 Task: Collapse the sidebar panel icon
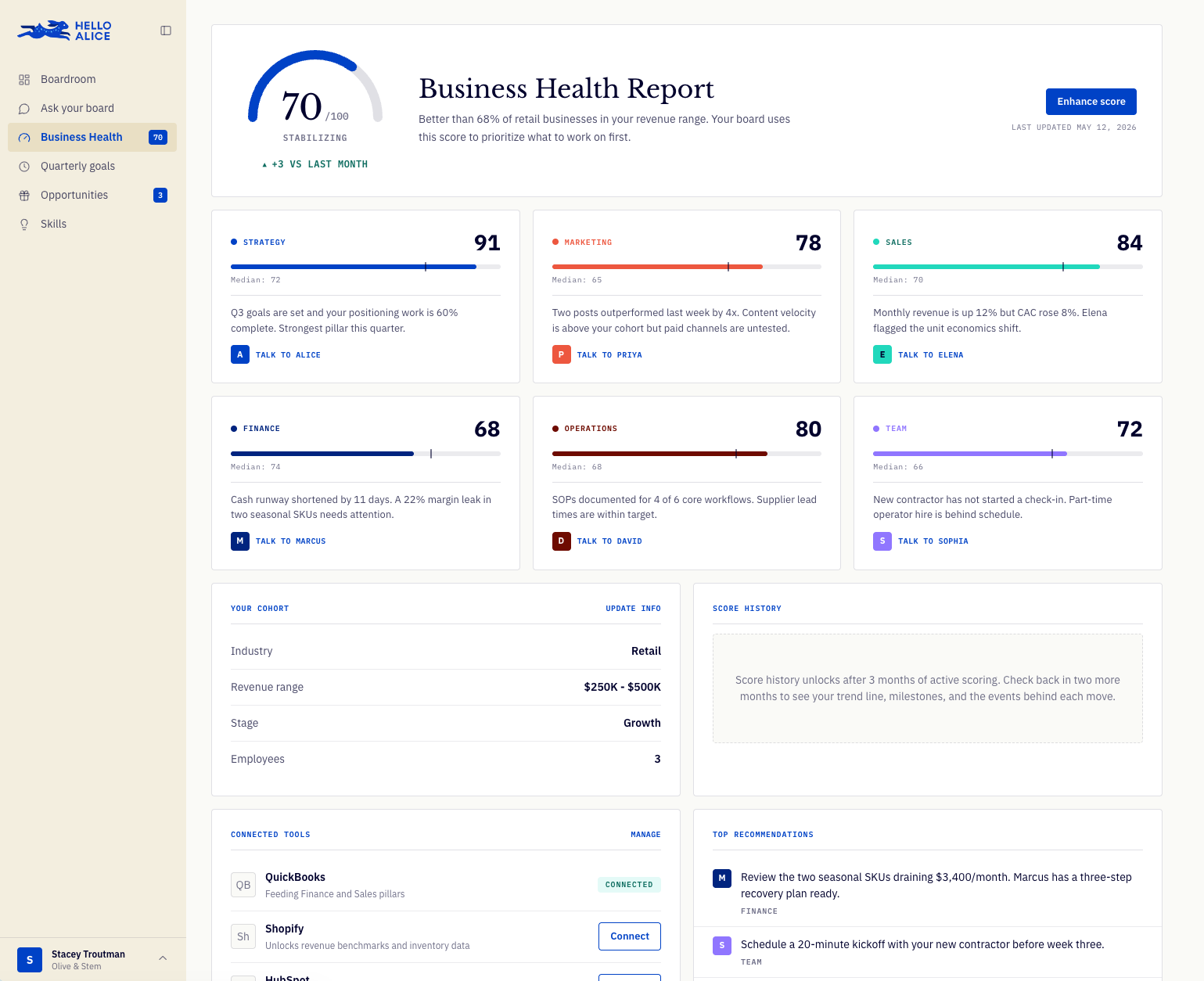click(x=166, y=31)
